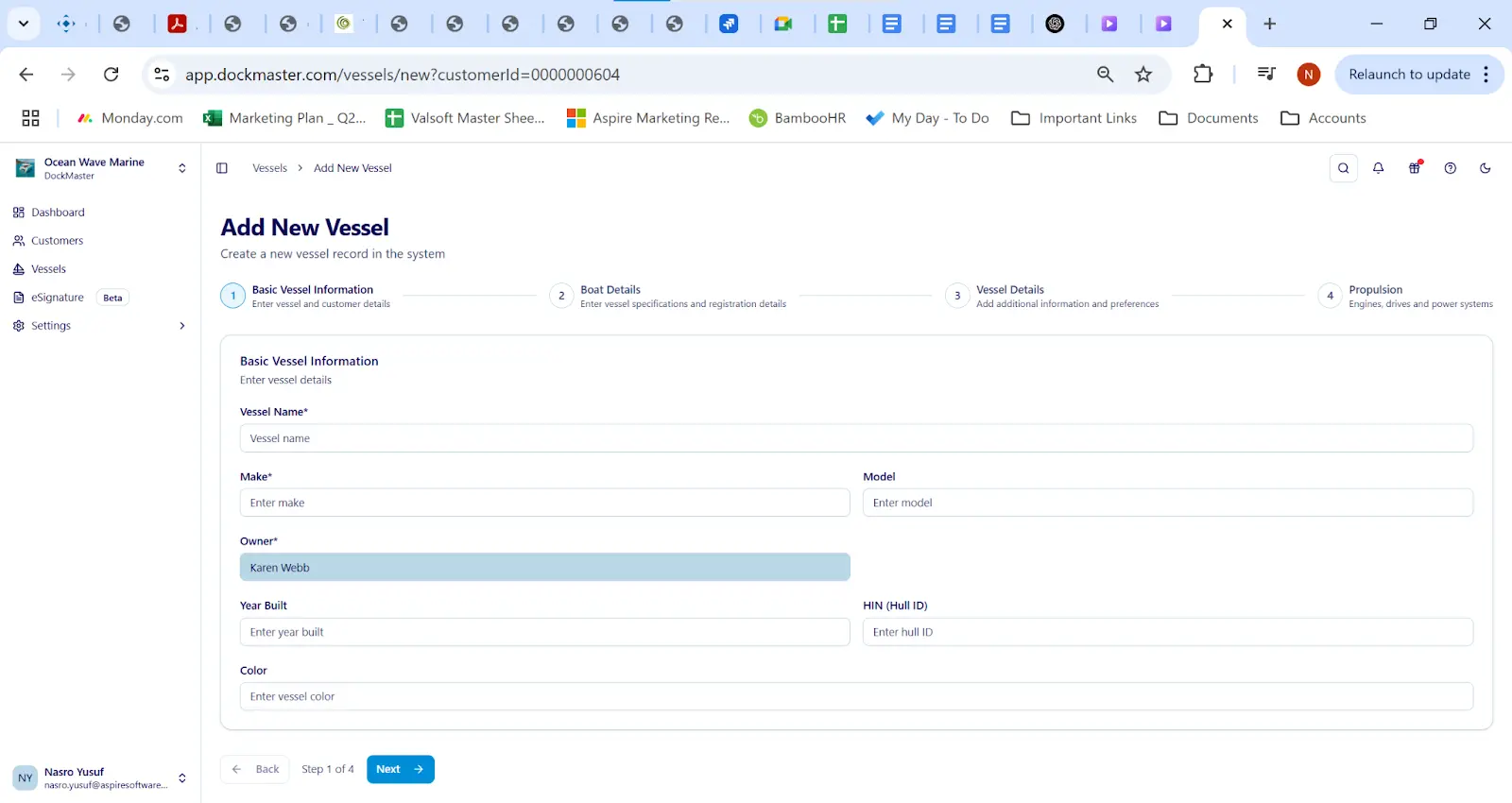This screenshot has height=803, width=1512.
Task: Toggle the sidebar panel icon
Action: (222, 168)
